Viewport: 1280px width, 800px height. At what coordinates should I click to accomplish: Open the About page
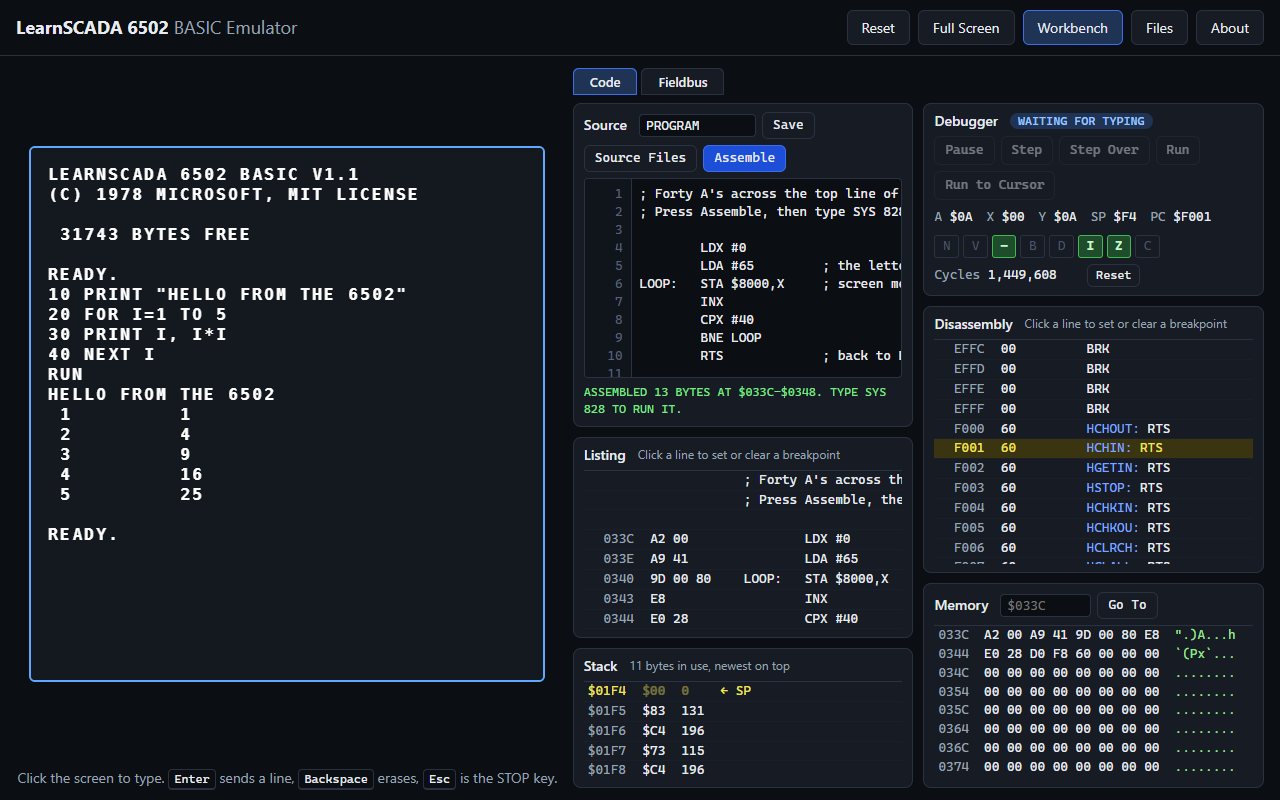(x=1230, y=28)
